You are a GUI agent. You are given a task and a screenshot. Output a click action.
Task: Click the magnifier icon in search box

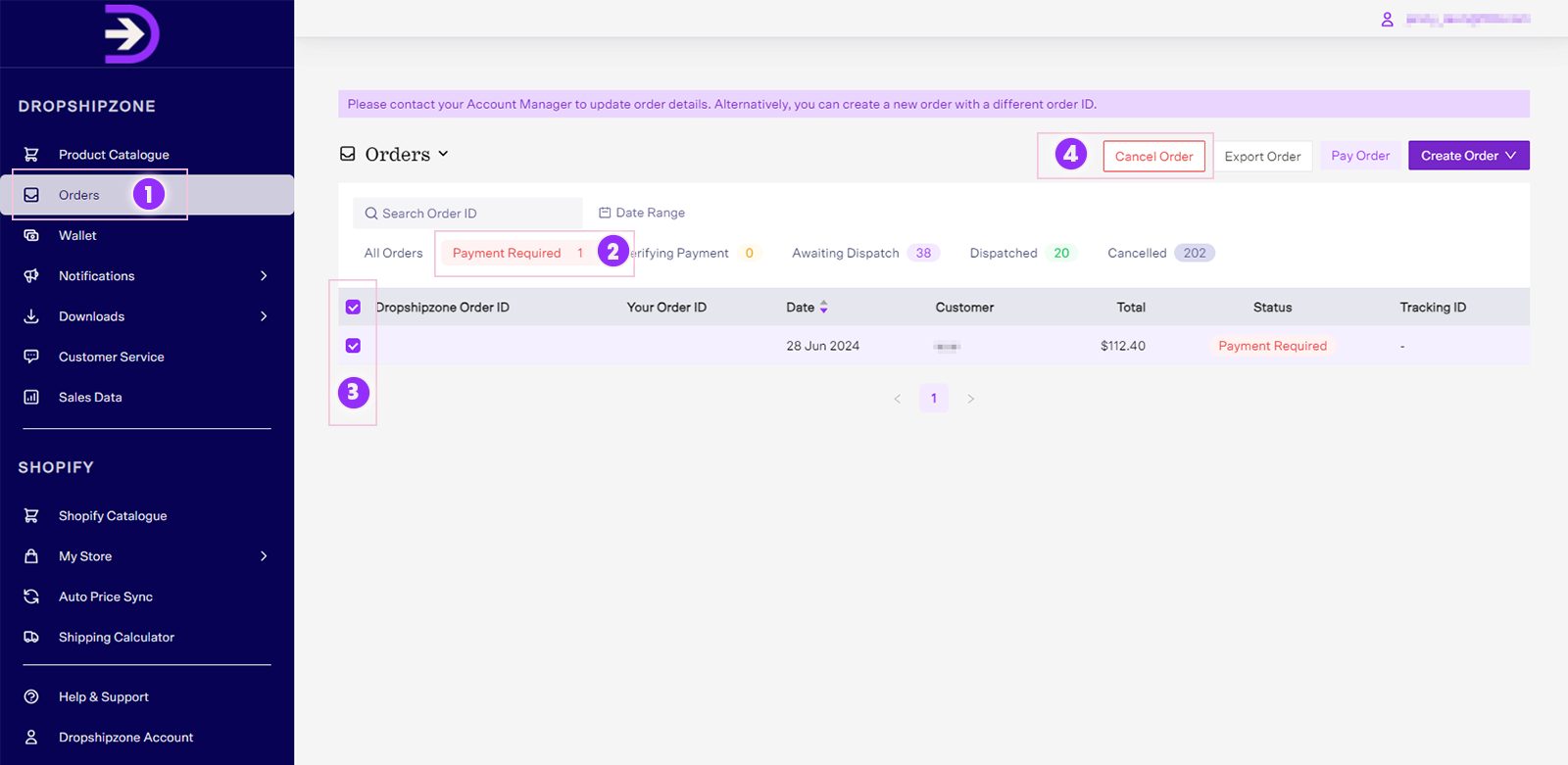click(x=371, y=214)
